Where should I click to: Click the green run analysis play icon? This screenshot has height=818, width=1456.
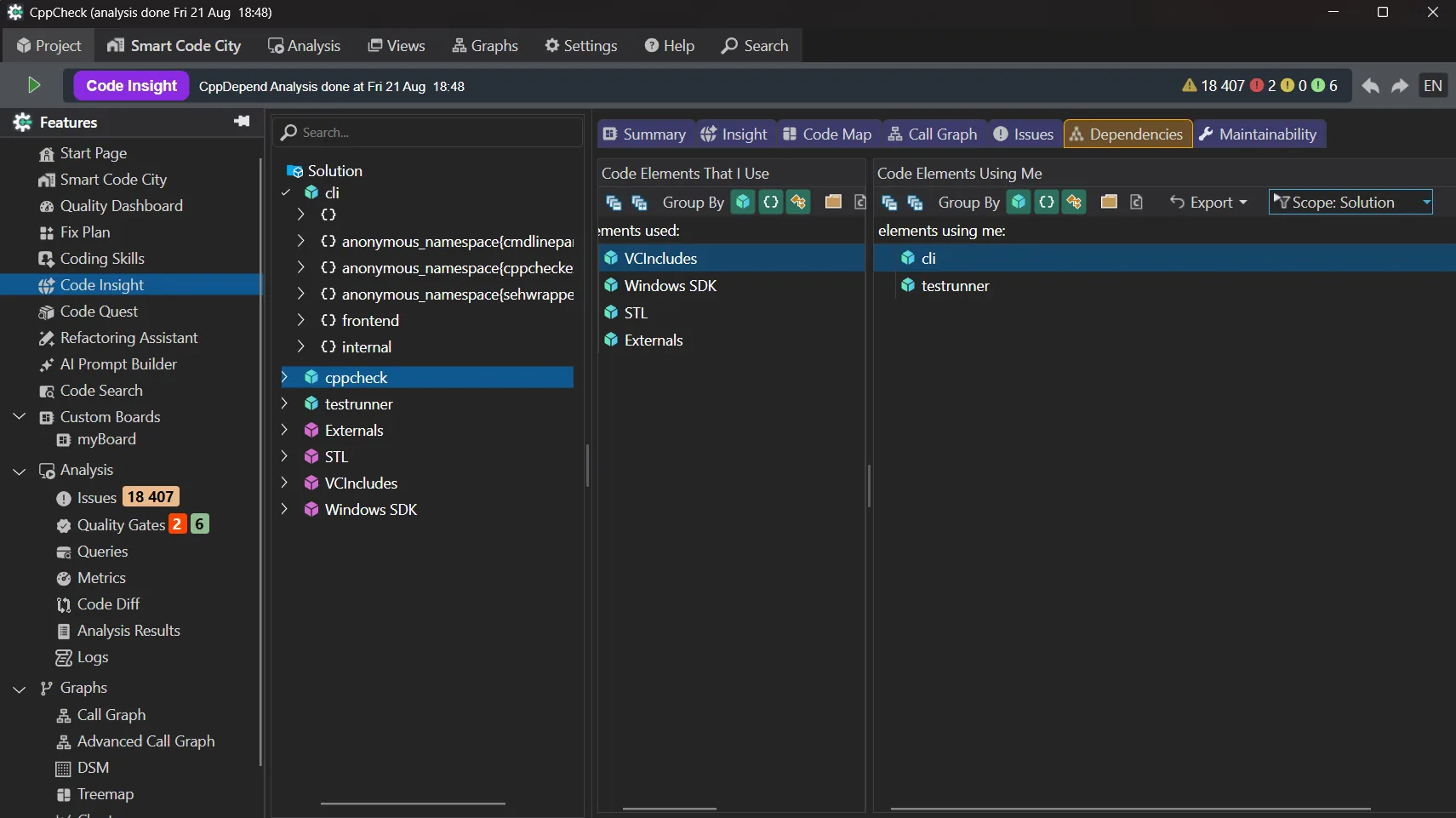coord(34,85)
